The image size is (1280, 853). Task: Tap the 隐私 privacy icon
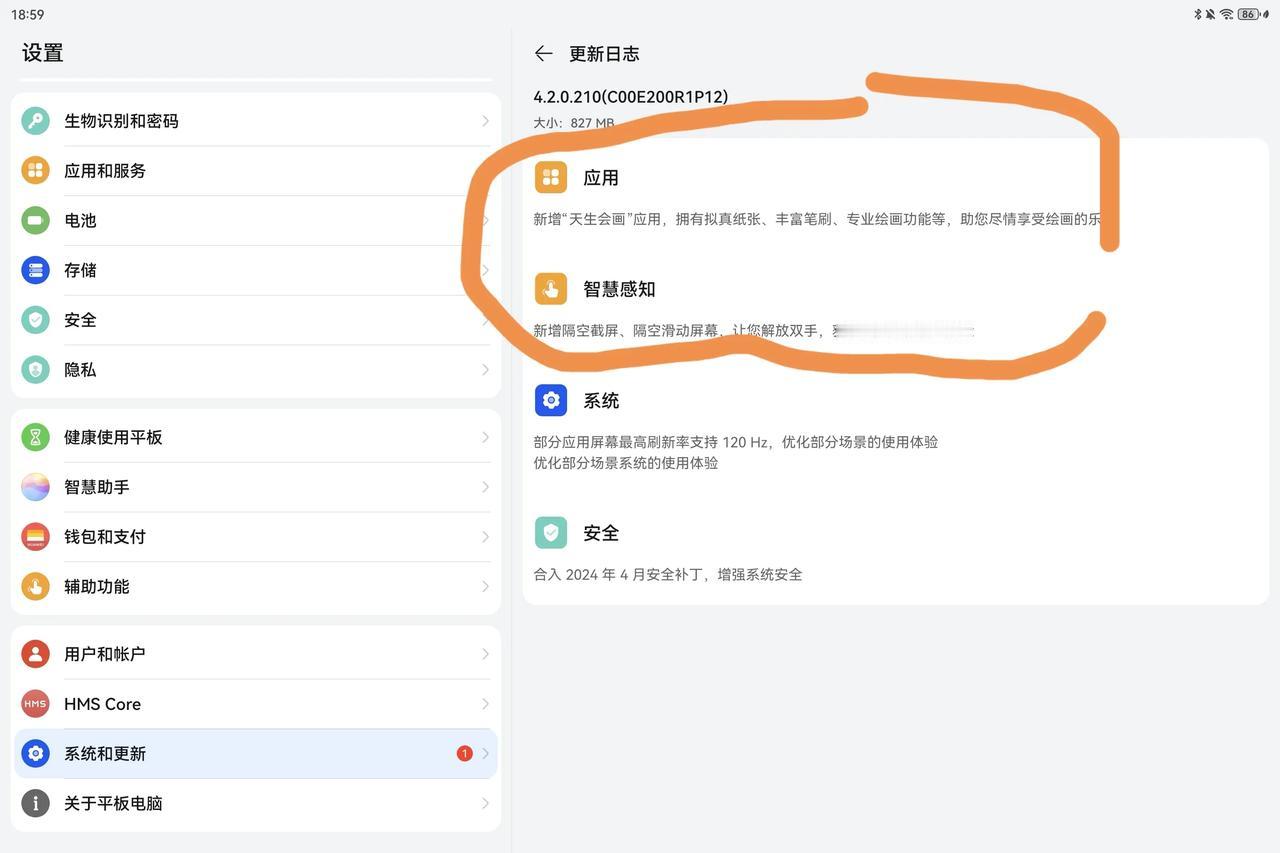[35, 370]
